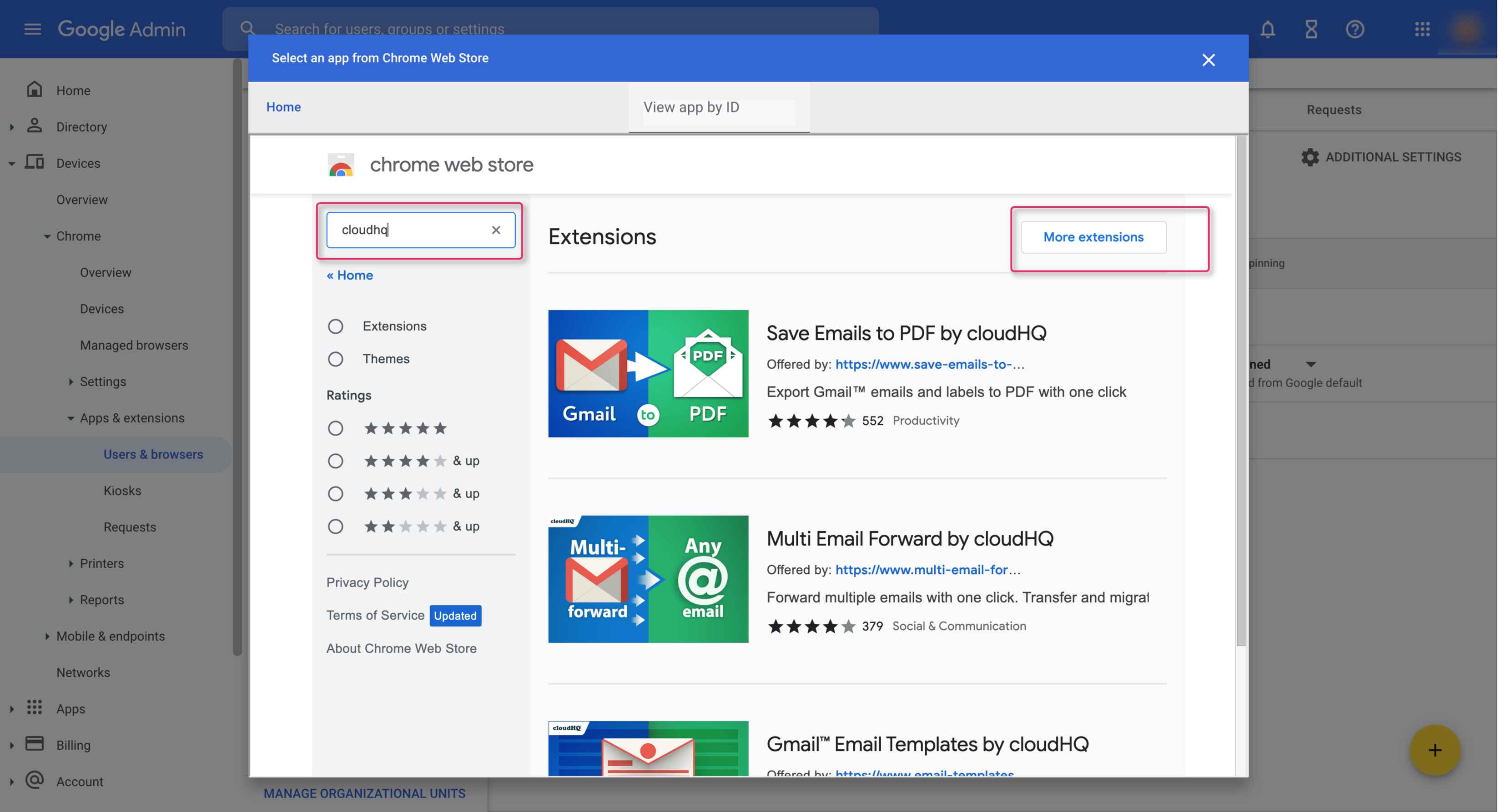Screen dimensions: 1511x812
Task: Click Gmail Email Templates by cloudHQ title
Action: click(927, 745)
